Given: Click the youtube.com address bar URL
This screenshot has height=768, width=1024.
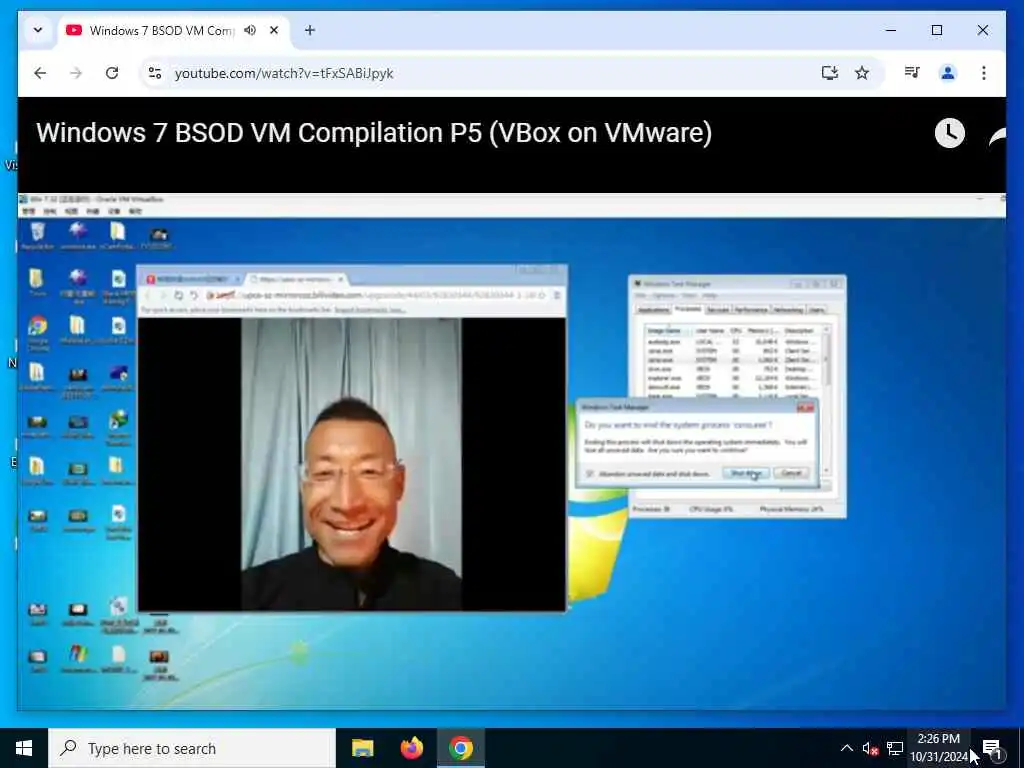Looking at the screenshot, I should point(284,73).
